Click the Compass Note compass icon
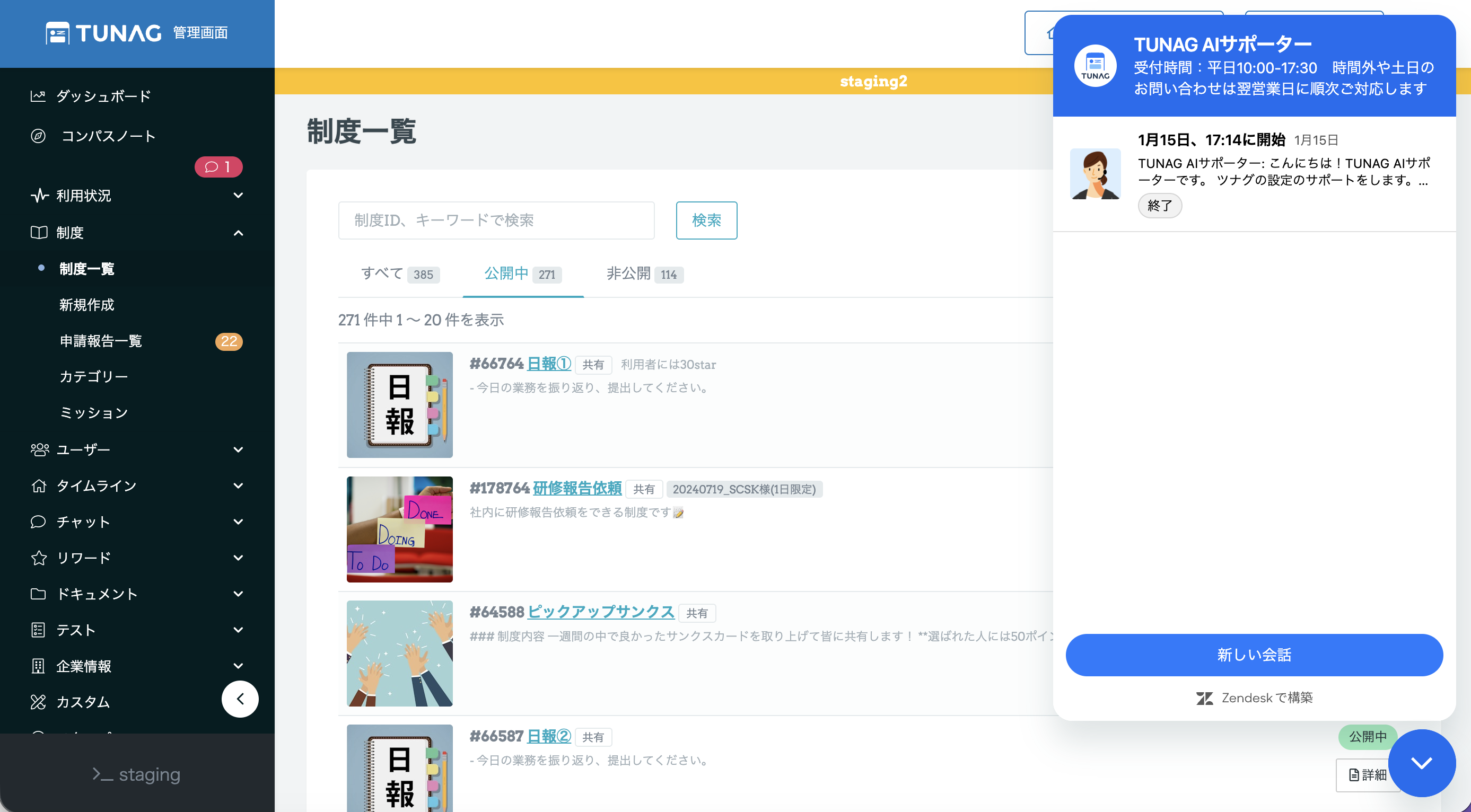Viewport: 1471px width, 812px height. [38, 136]
